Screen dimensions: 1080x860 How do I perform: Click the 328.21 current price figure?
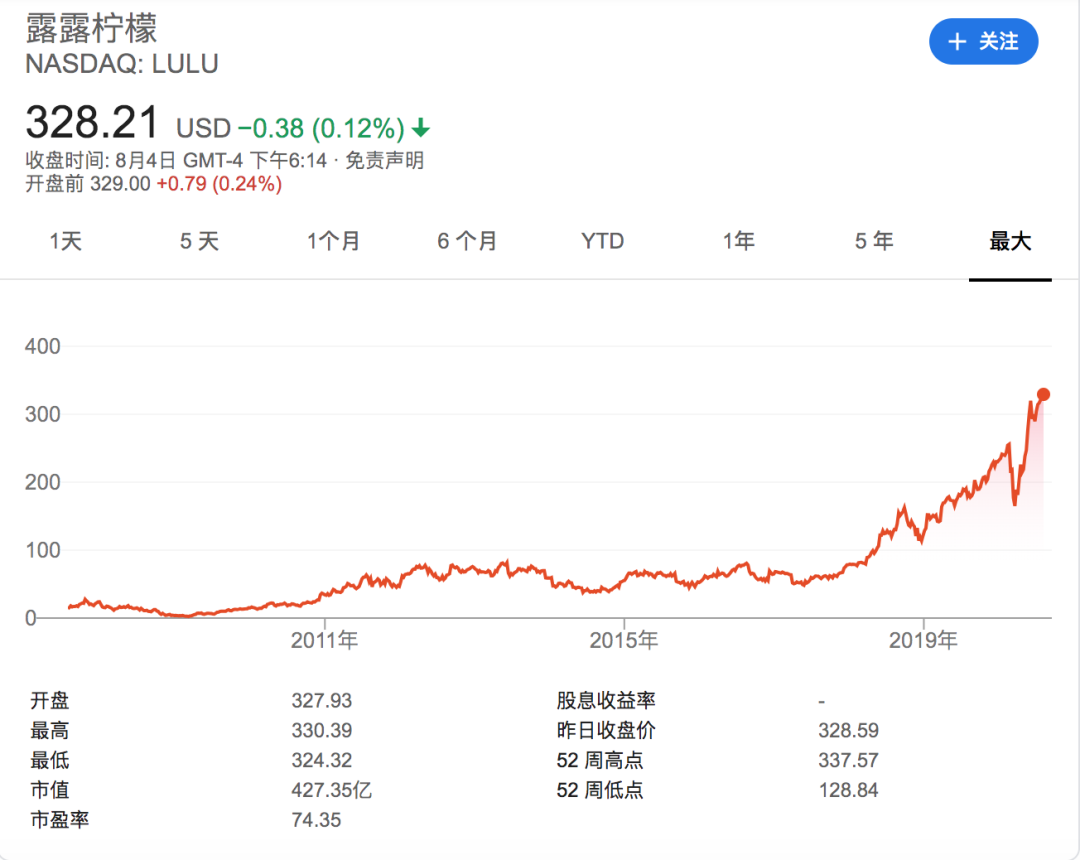point(92,123)
